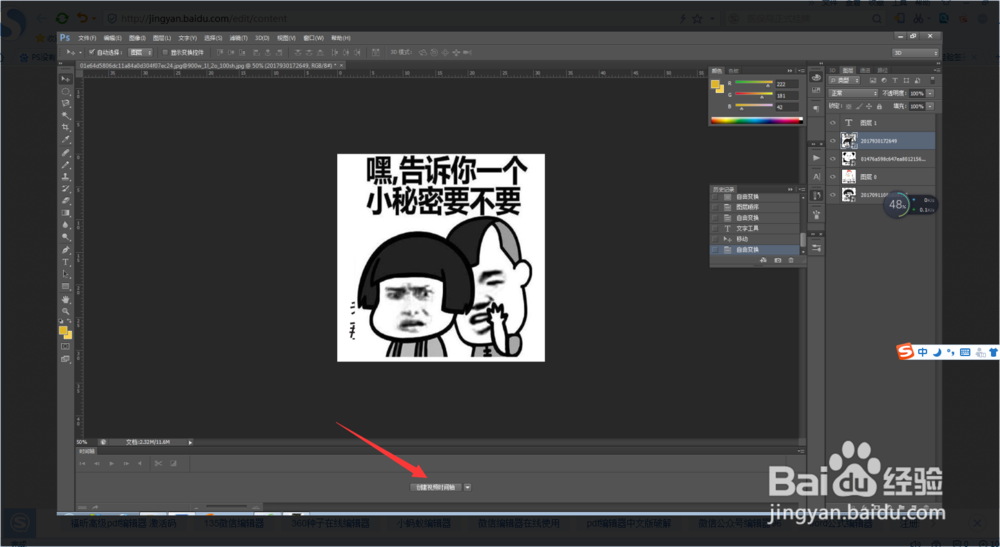Create new snapshot in History panel

click(777, 260)
